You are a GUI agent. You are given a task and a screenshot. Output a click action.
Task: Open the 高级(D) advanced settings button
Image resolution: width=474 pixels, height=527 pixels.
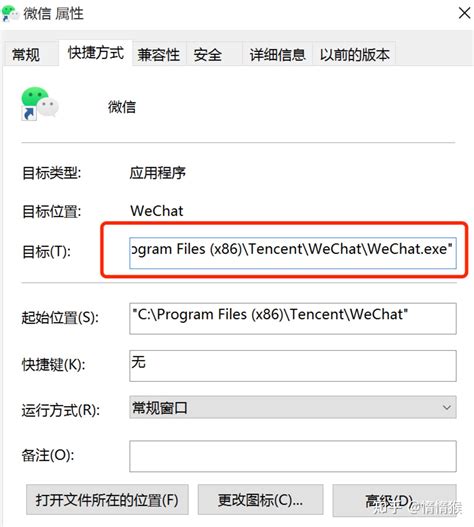point(394,500)
